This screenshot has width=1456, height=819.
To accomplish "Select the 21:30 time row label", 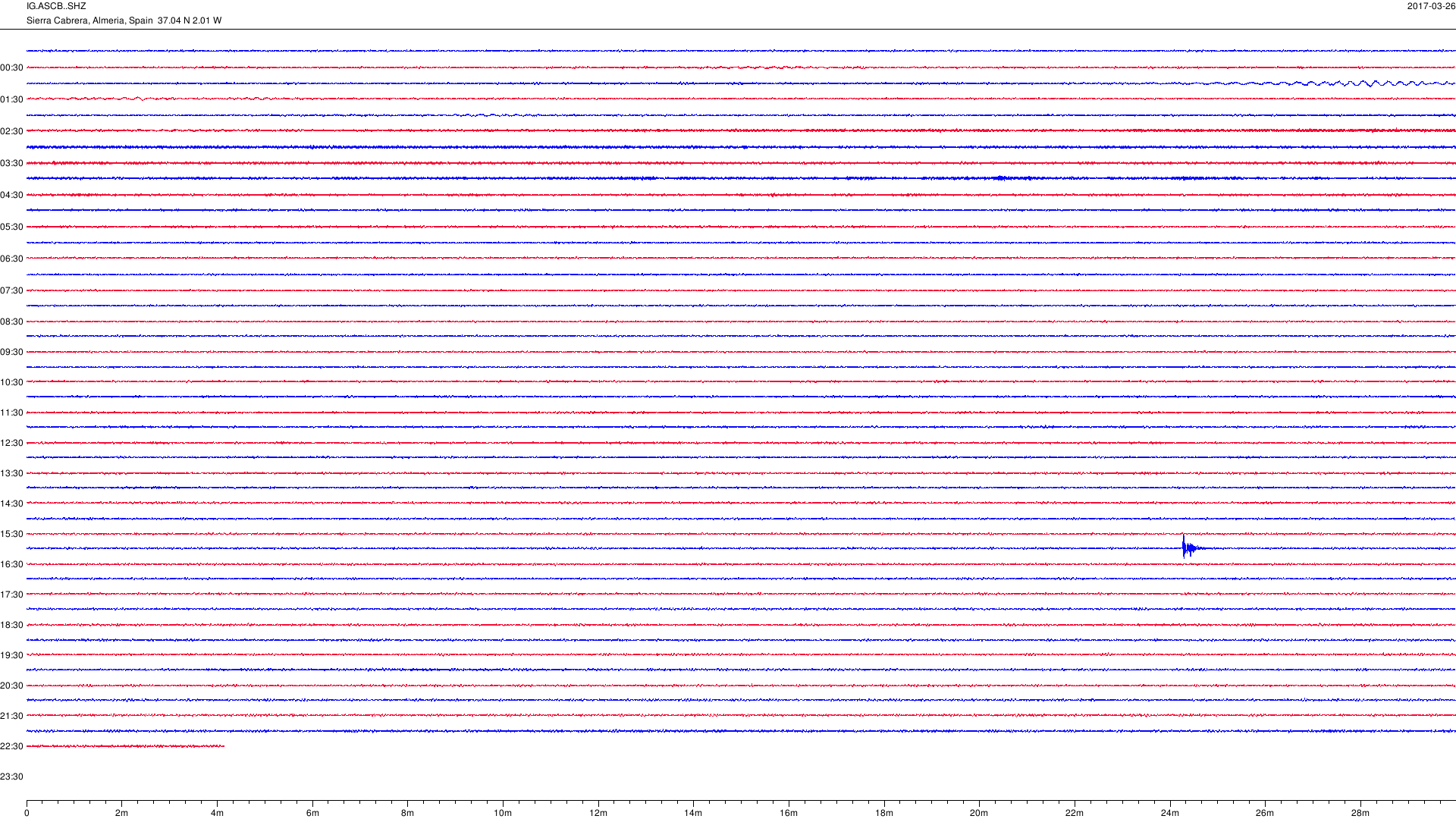I will coord(11,717).
